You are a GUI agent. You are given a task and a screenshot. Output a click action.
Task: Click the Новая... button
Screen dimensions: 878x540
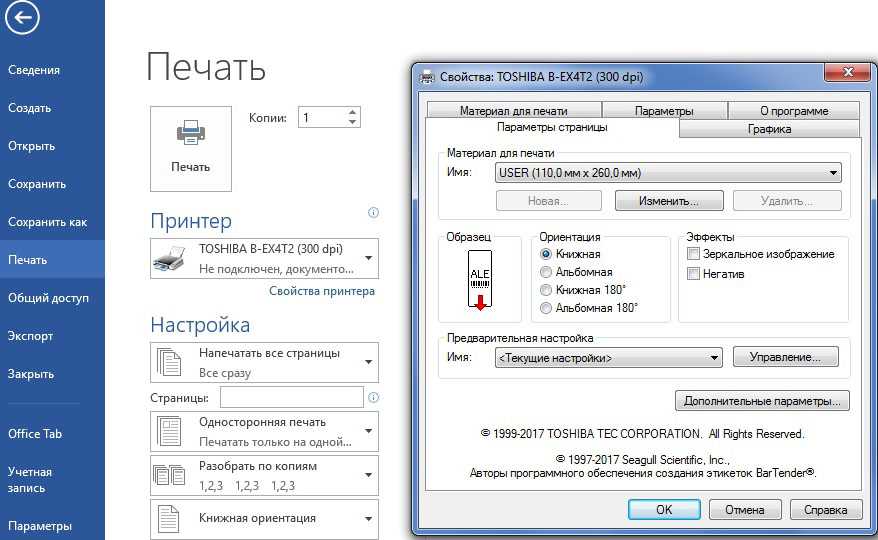[x=549, y=201]
